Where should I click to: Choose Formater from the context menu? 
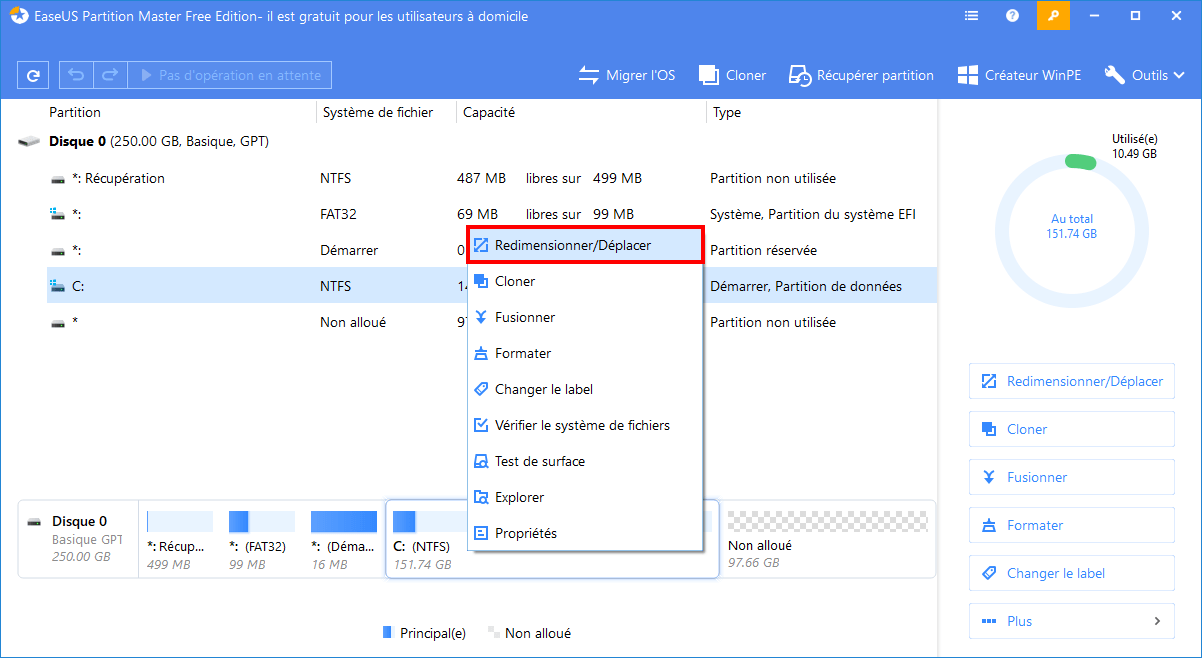coord(585,353)
